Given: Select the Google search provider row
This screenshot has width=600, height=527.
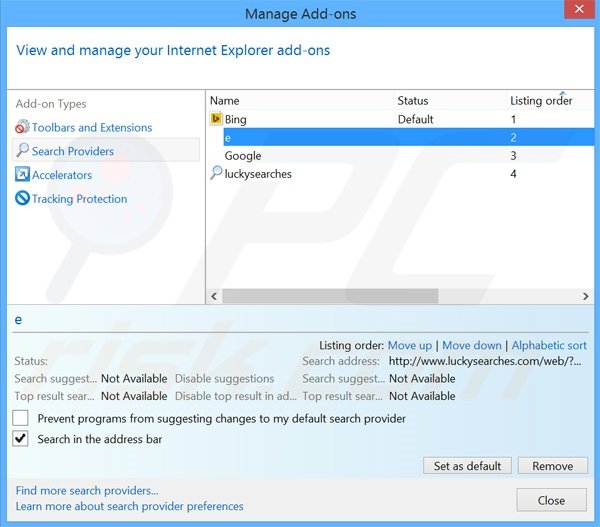Looking at the screenshot, I should point(400,155).
